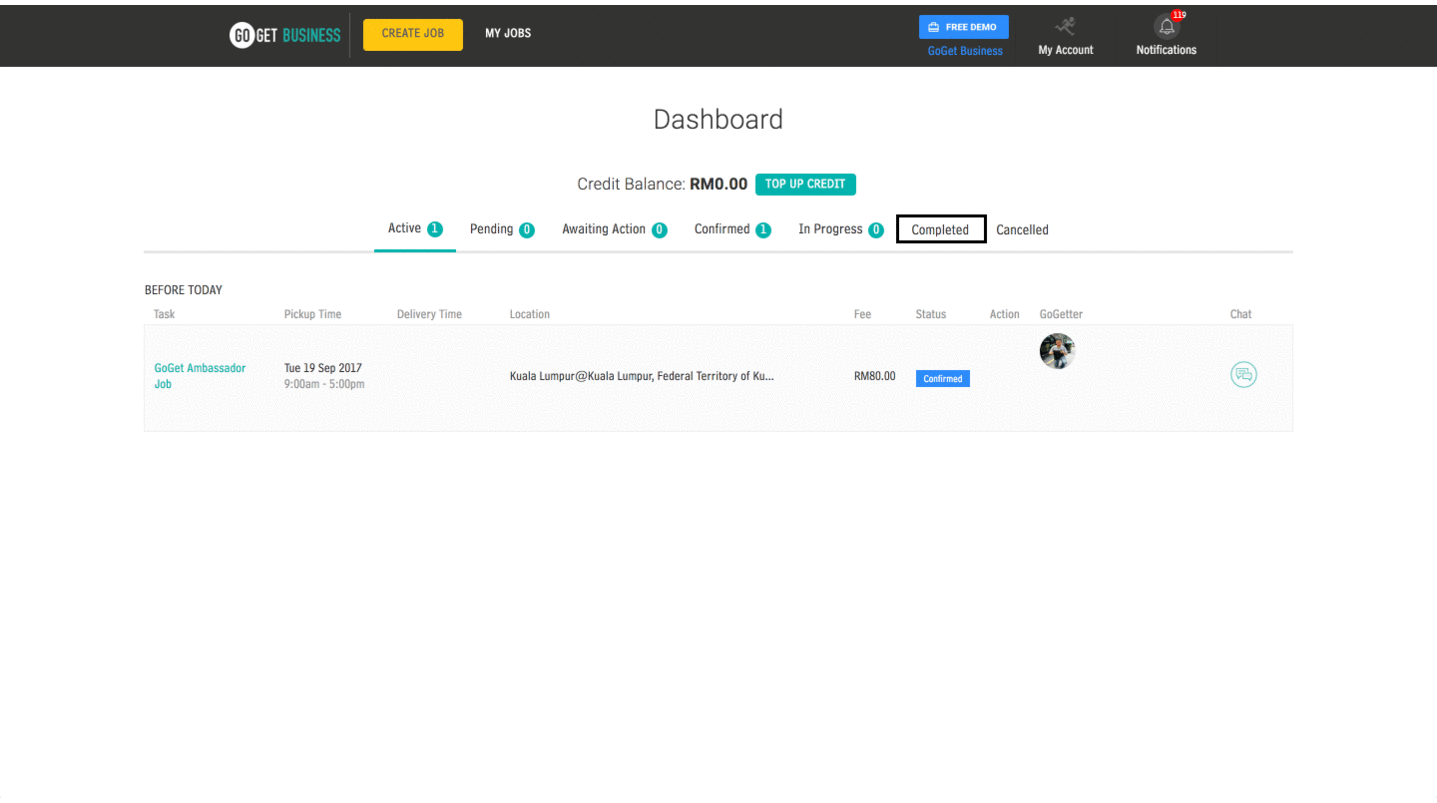
Task: Open the My Jobs menu
Action: point(508,34)
